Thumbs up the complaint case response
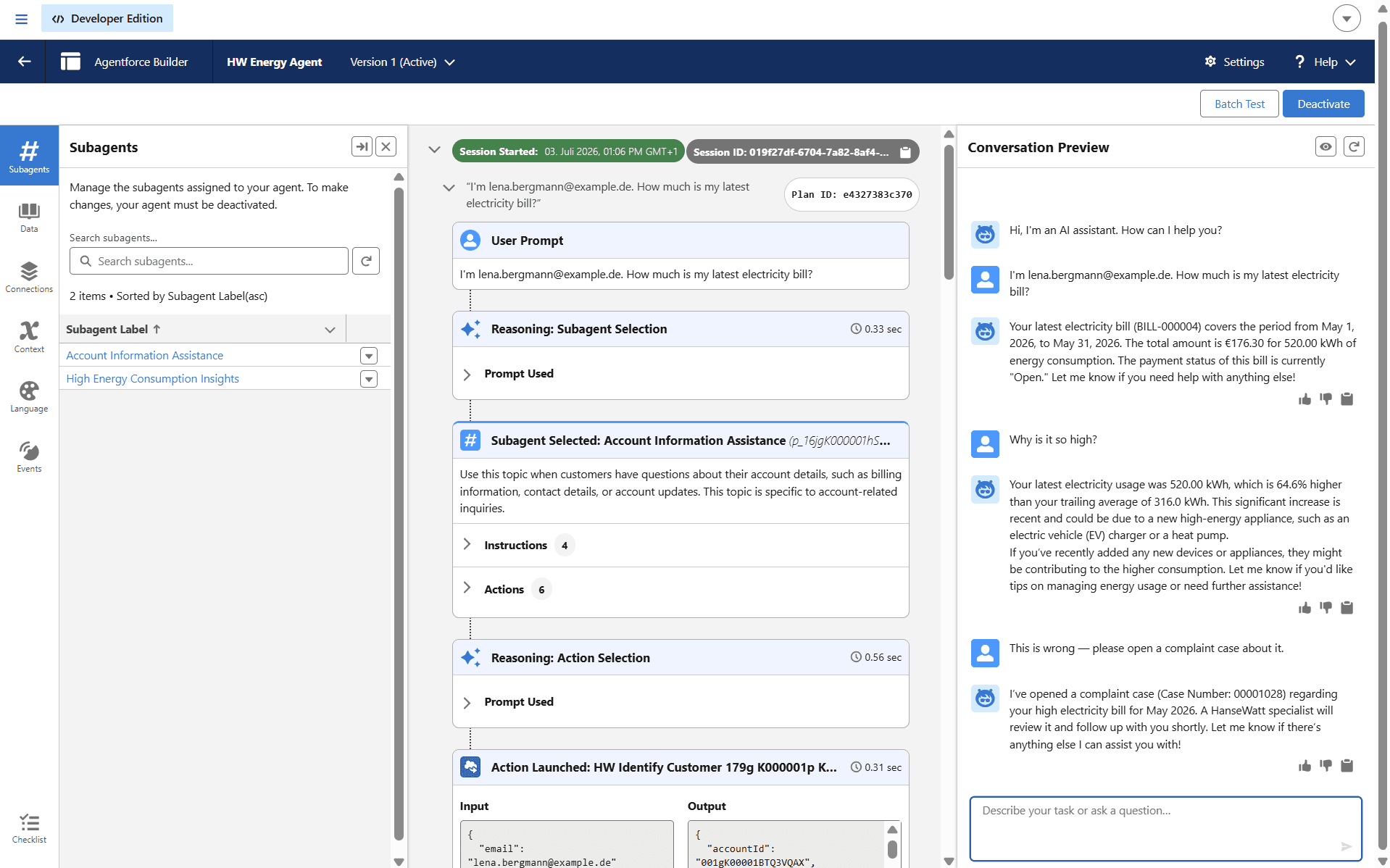This screenshot has height=868, width=1390. pos(1305,766)
